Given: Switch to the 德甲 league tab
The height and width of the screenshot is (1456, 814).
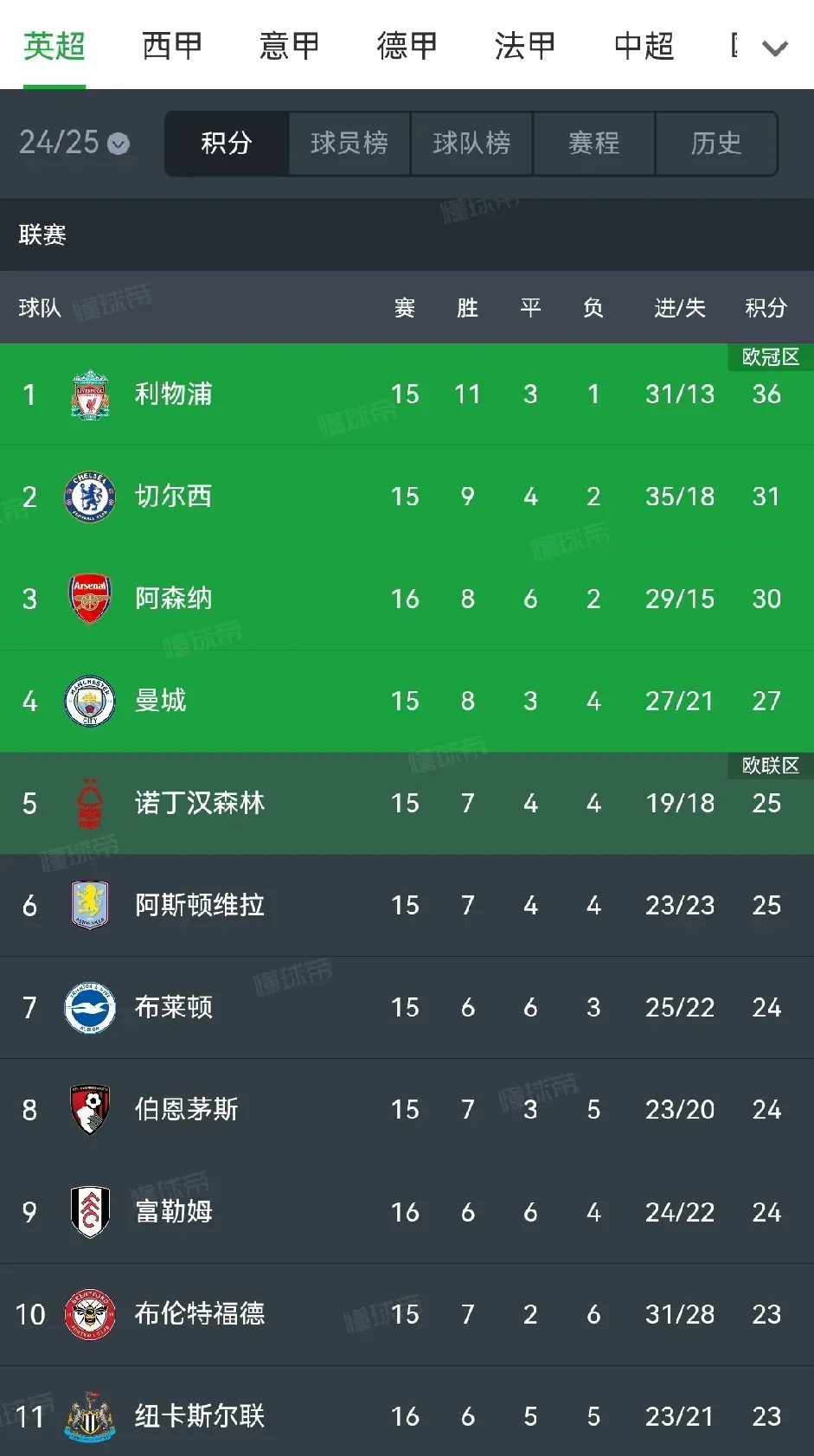Looking at the screenshot, I should click(407, 46).
